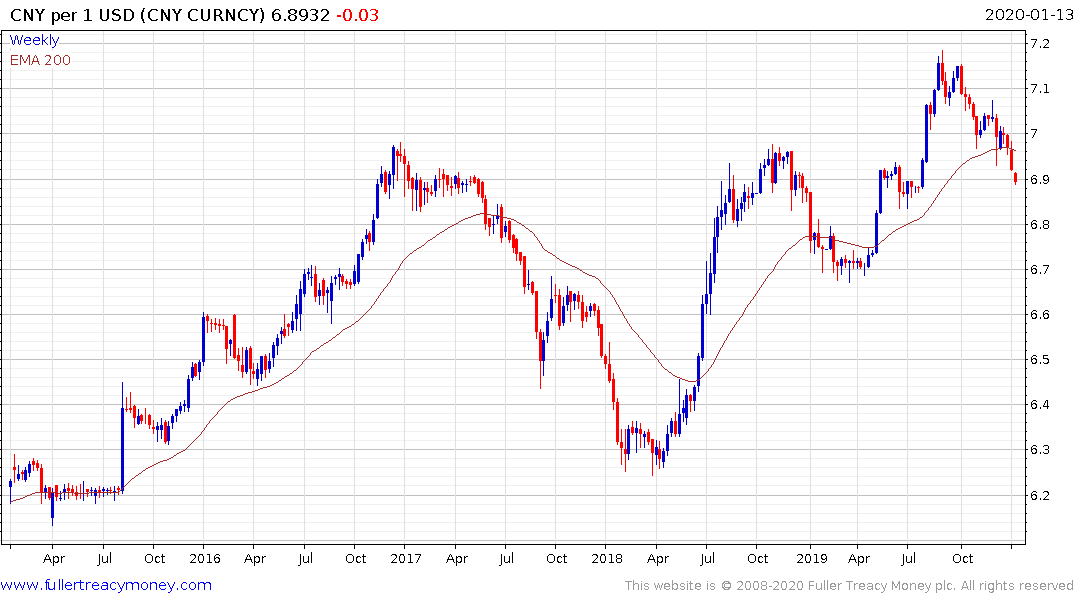1075x600 pixels.
Task: Click the chart title 'CNY per 1 USD (CNY CURNCY)'
Action: [x=137, y=15]
